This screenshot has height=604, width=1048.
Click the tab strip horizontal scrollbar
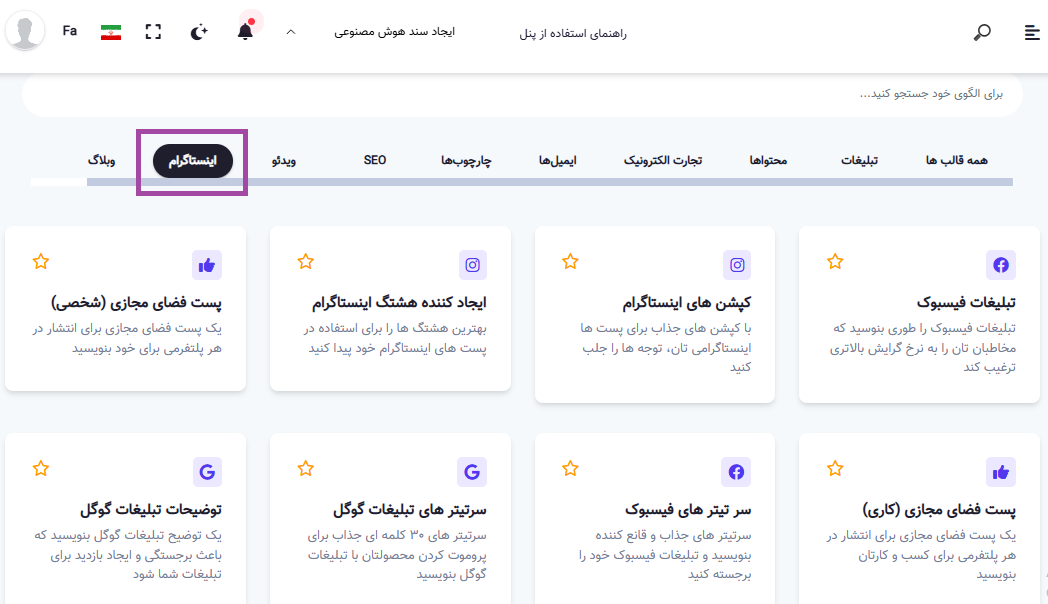pos(549,182)
